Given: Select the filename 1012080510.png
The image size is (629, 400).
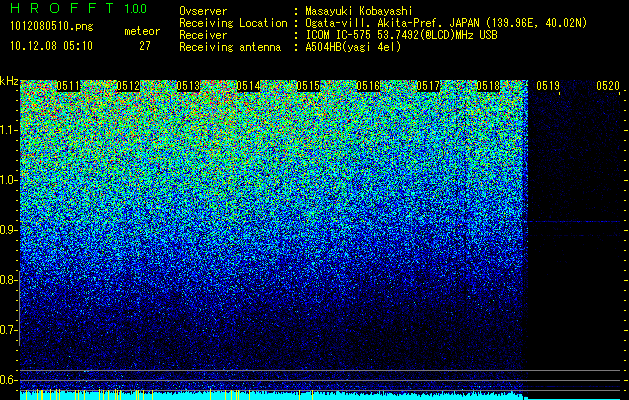Looking at the screenshot, I should (52, 27).
